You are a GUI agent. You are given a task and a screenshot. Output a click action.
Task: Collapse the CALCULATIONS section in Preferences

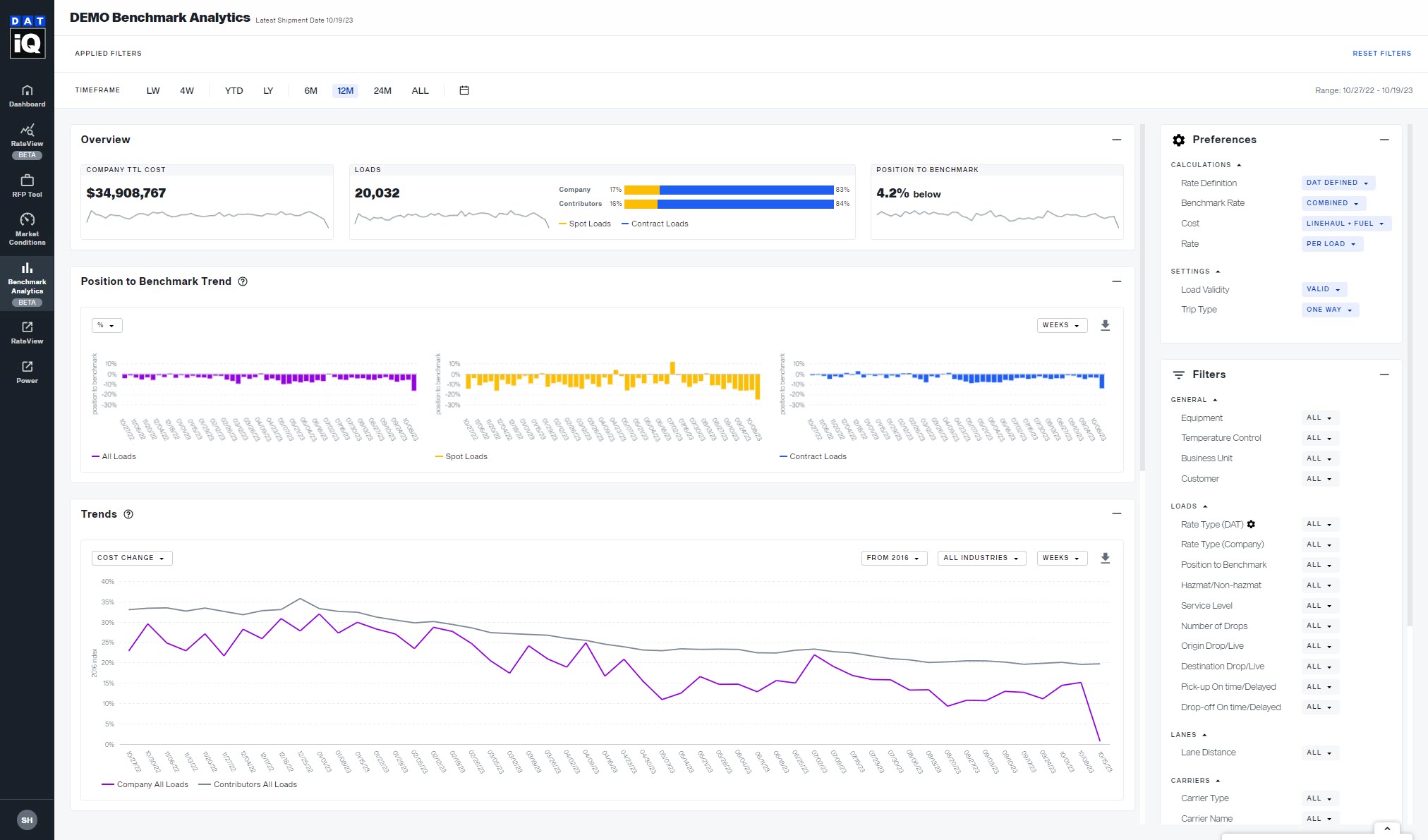coord(1239,164)
